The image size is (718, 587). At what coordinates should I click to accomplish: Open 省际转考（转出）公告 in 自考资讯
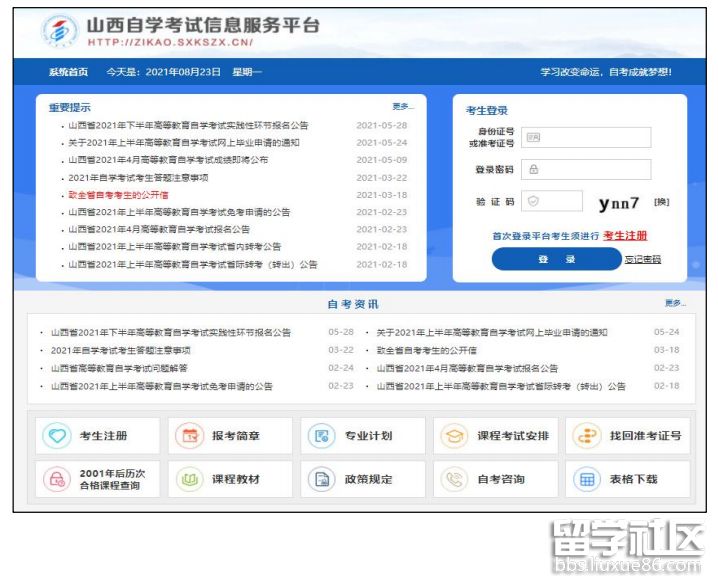(x=501, y=386)
